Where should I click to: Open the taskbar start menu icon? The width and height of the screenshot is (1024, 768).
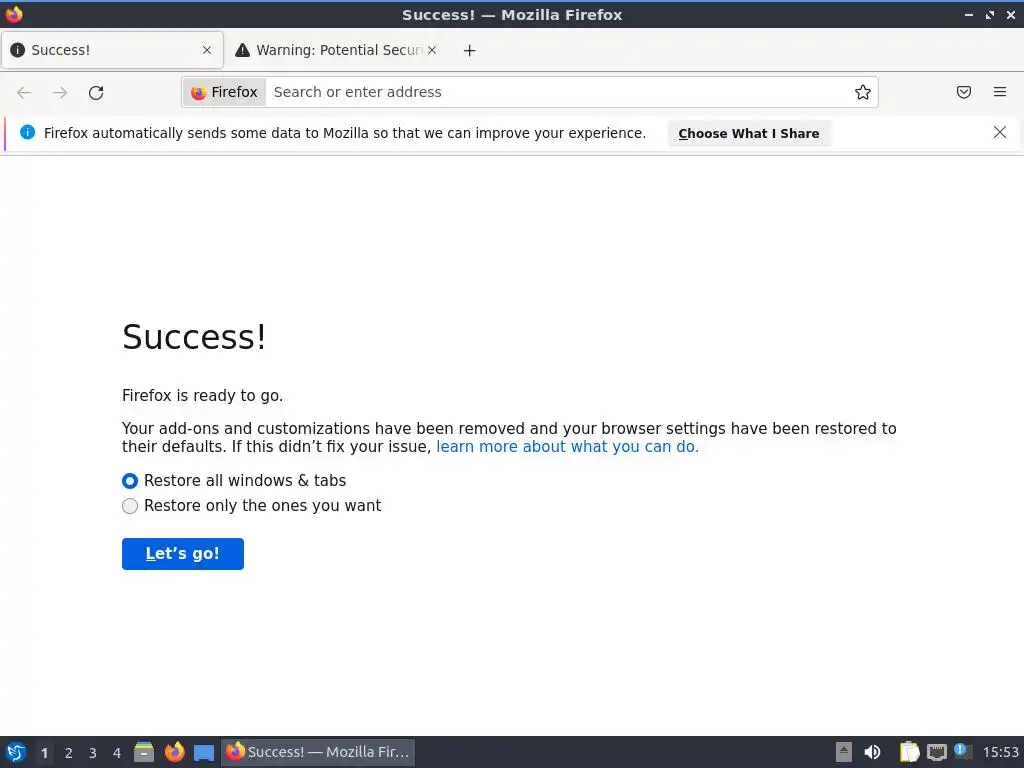coord(16,752)
